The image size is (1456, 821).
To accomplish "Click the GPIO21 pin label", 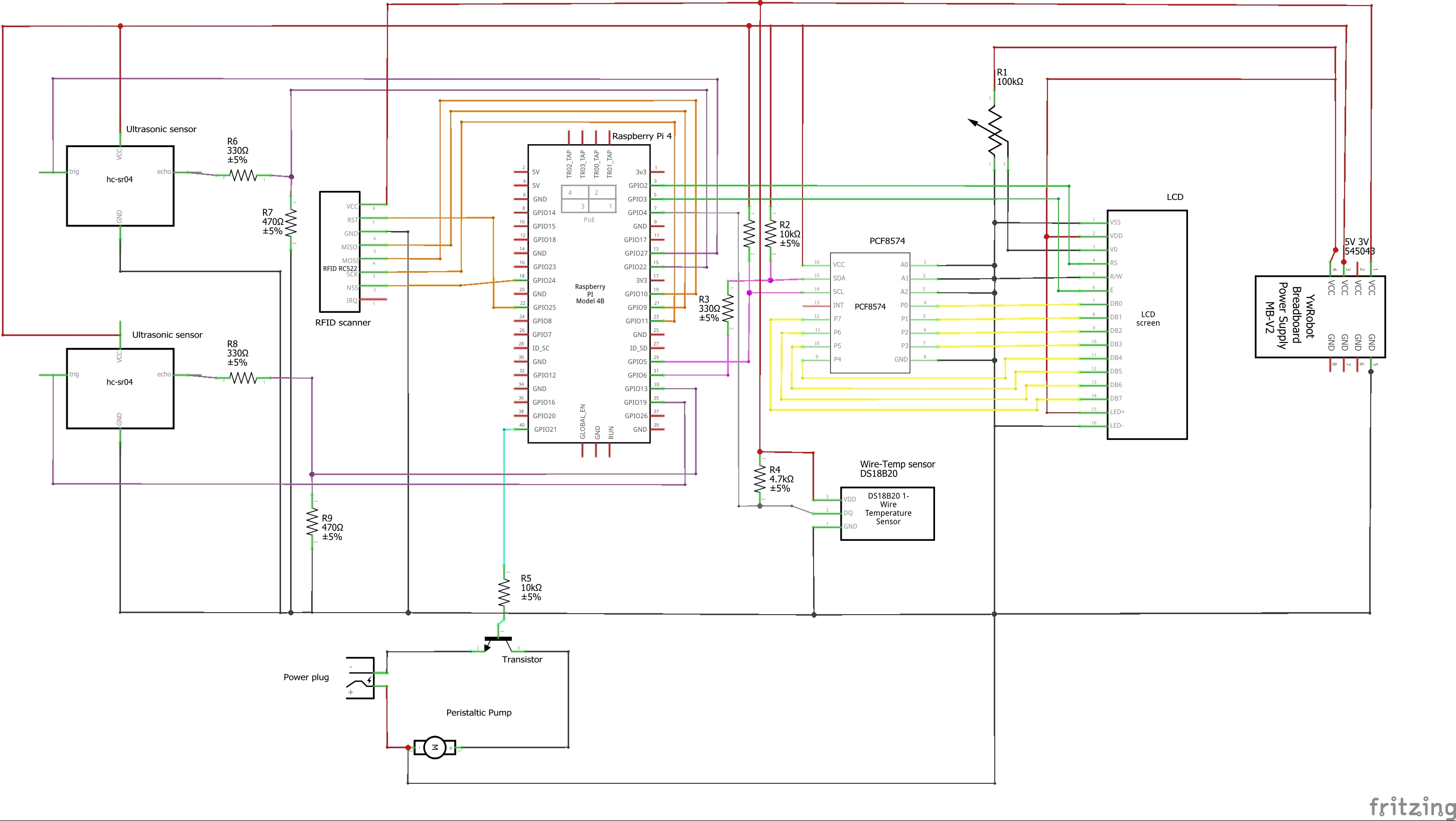I will click(545, 430).
